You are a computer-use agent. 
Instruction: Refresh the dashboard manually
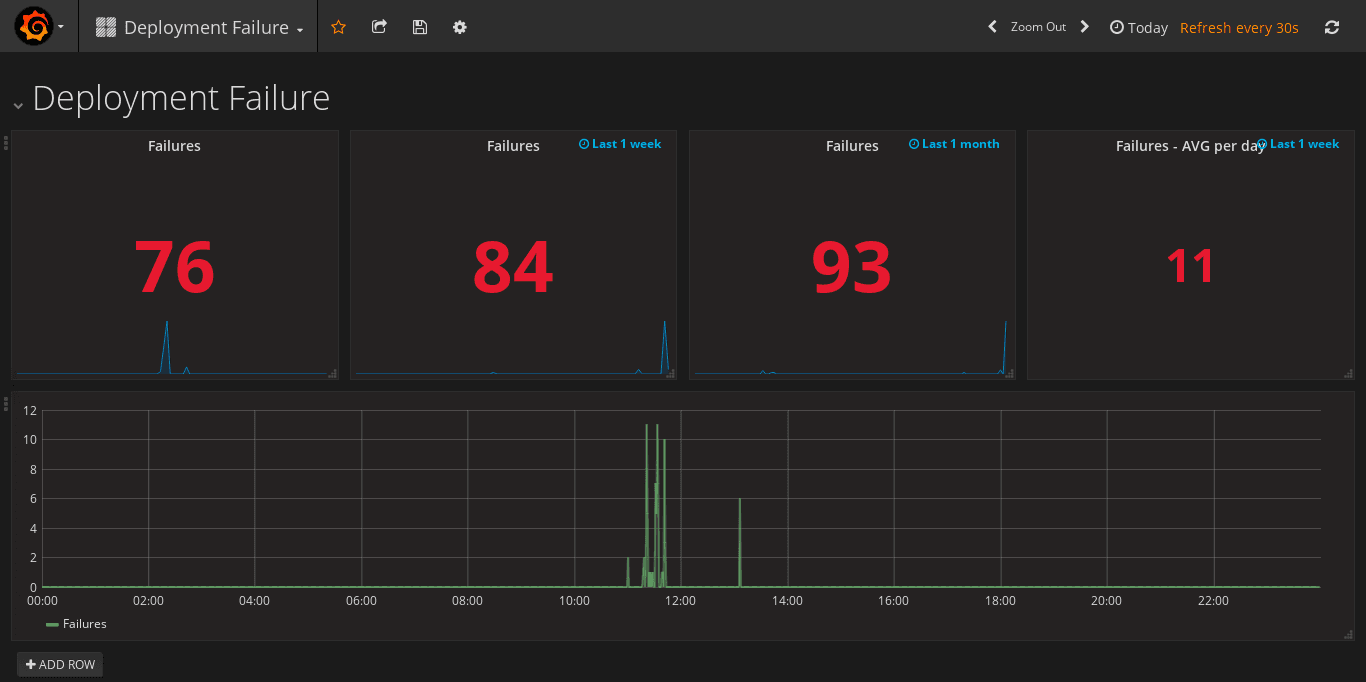tap(1332, 27)
